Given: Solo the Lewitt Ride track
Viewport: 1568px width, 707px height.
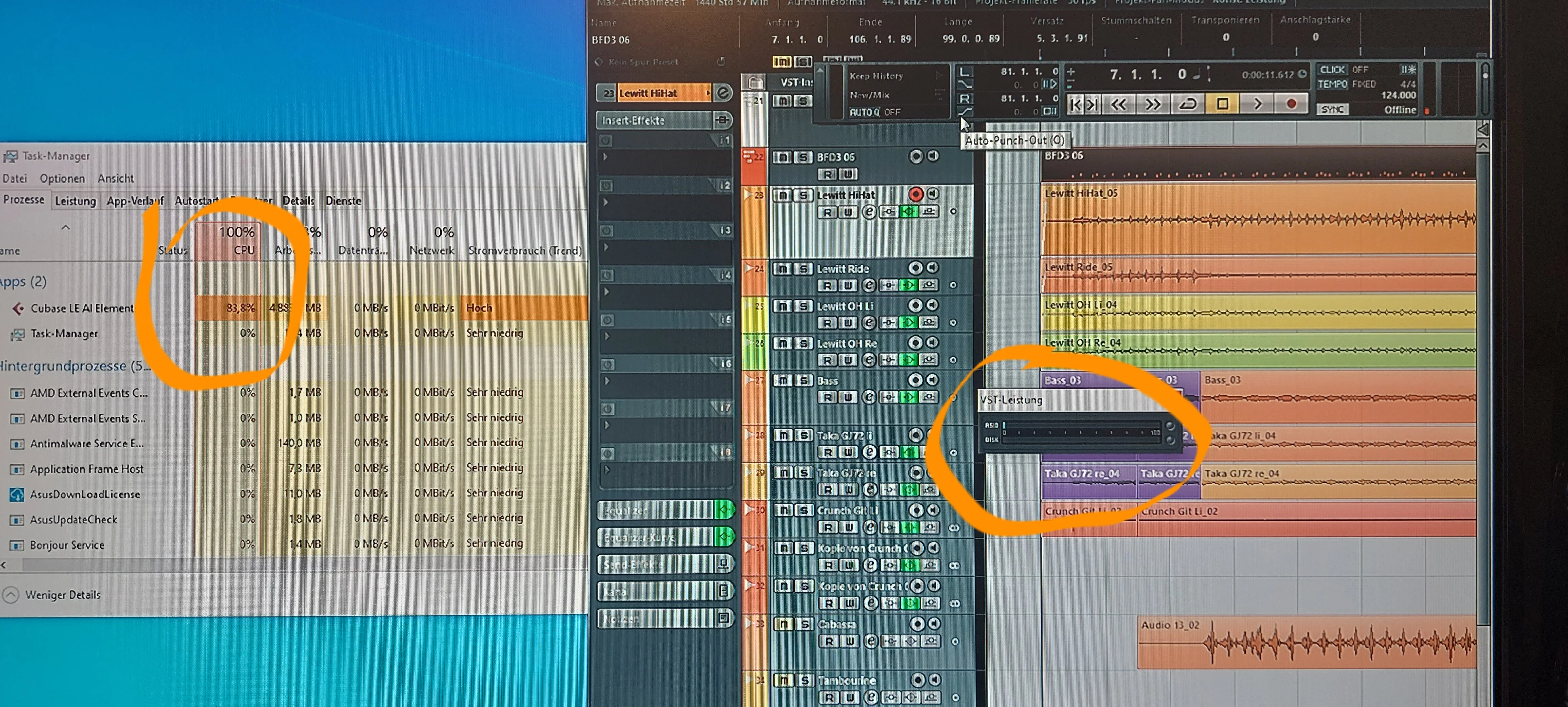Looking at the screenshot, I should click(x=803, y=269).
